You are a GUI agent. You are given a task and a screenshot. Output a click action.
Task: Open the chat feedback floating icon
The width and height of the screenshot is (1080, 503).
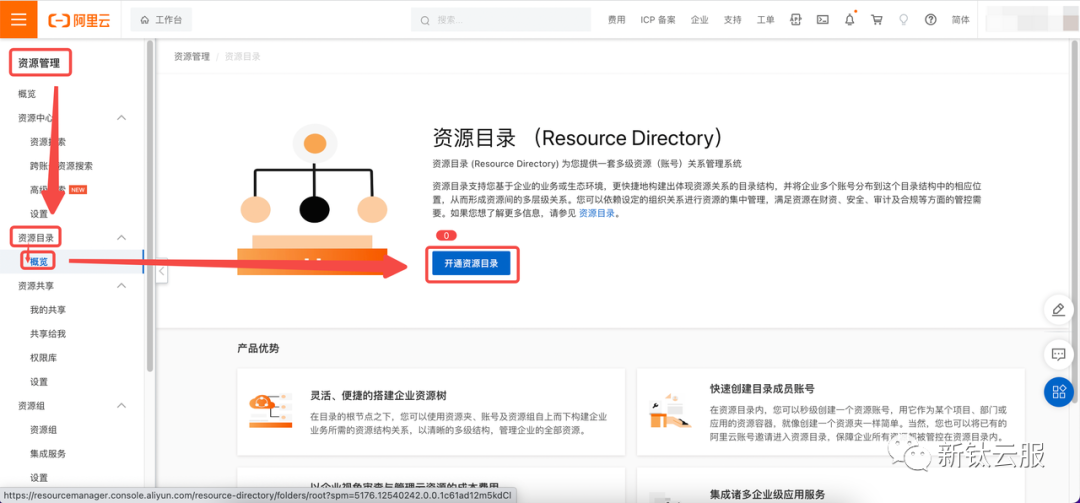pos(1059,354)
